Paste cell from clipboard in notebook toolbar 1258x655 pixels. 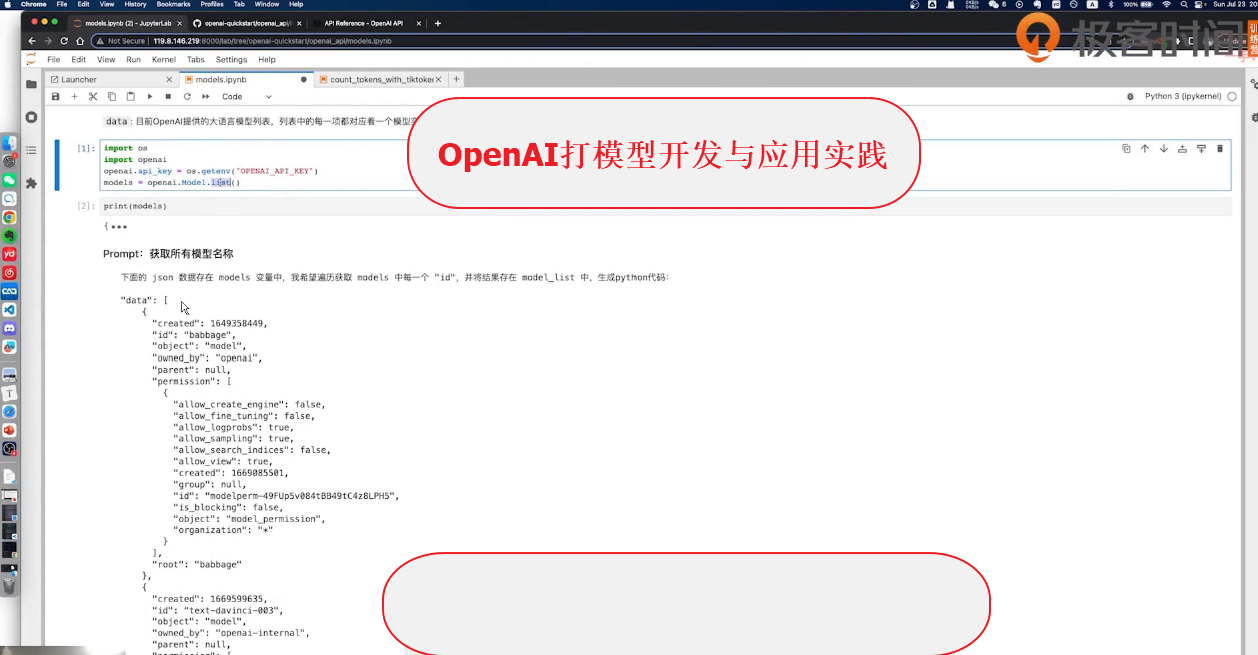click(x=130, y=97)
